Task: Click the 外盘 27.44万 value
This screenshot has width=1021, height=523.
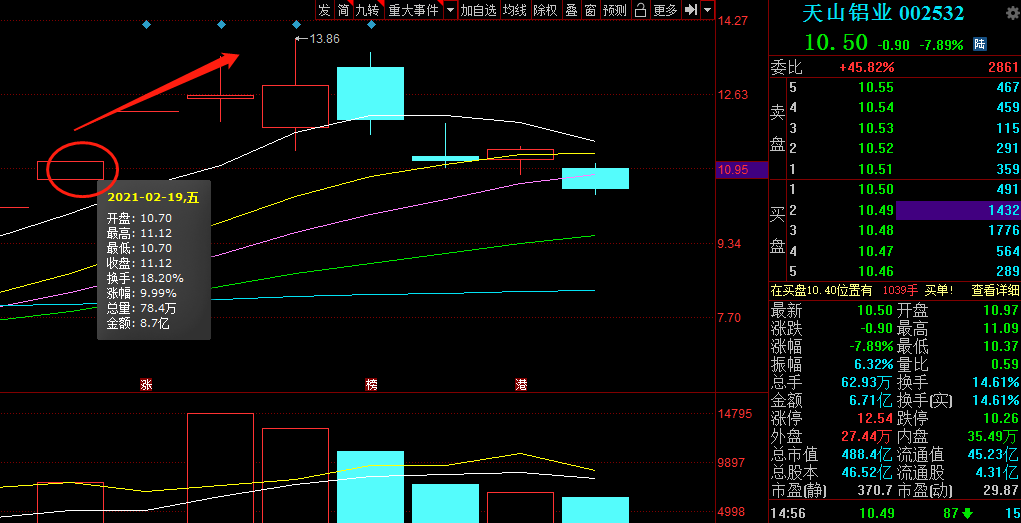Action: (x=867, y=436)
